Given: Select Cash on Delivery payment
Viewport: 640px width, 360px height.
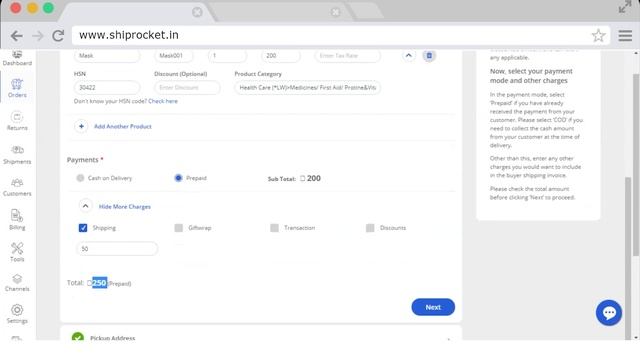Looking at the screenshot, I should click(80, 178).
